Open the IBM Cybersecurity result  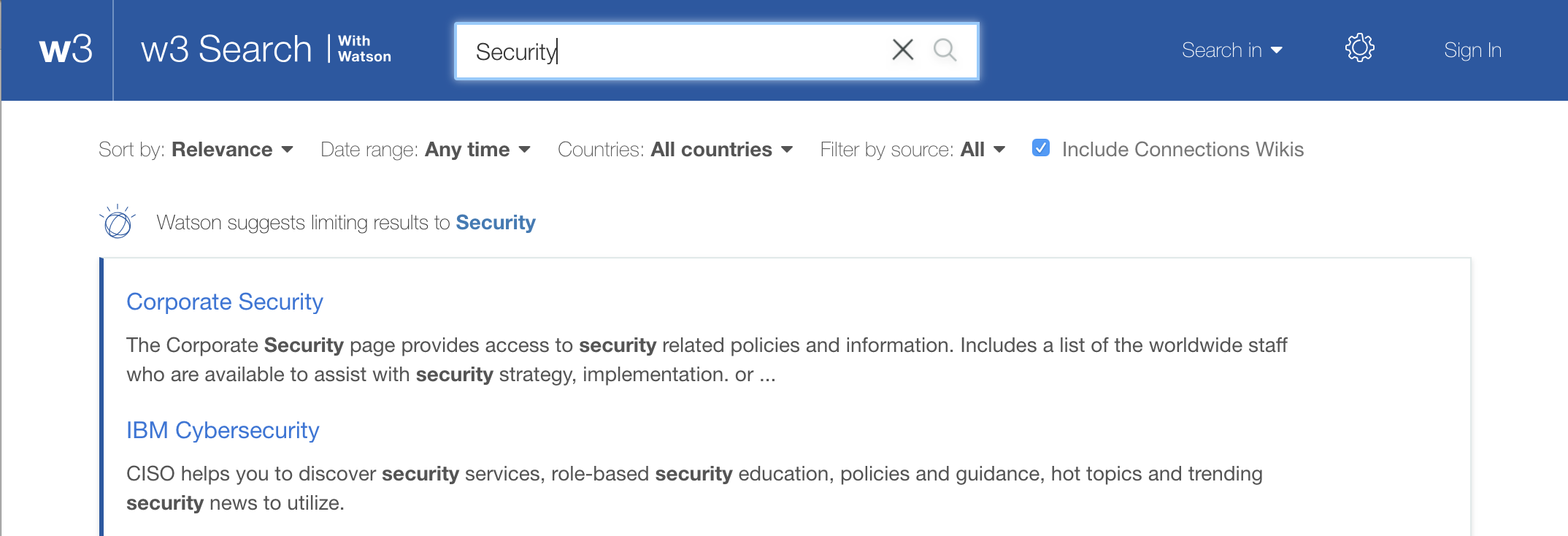223,431
